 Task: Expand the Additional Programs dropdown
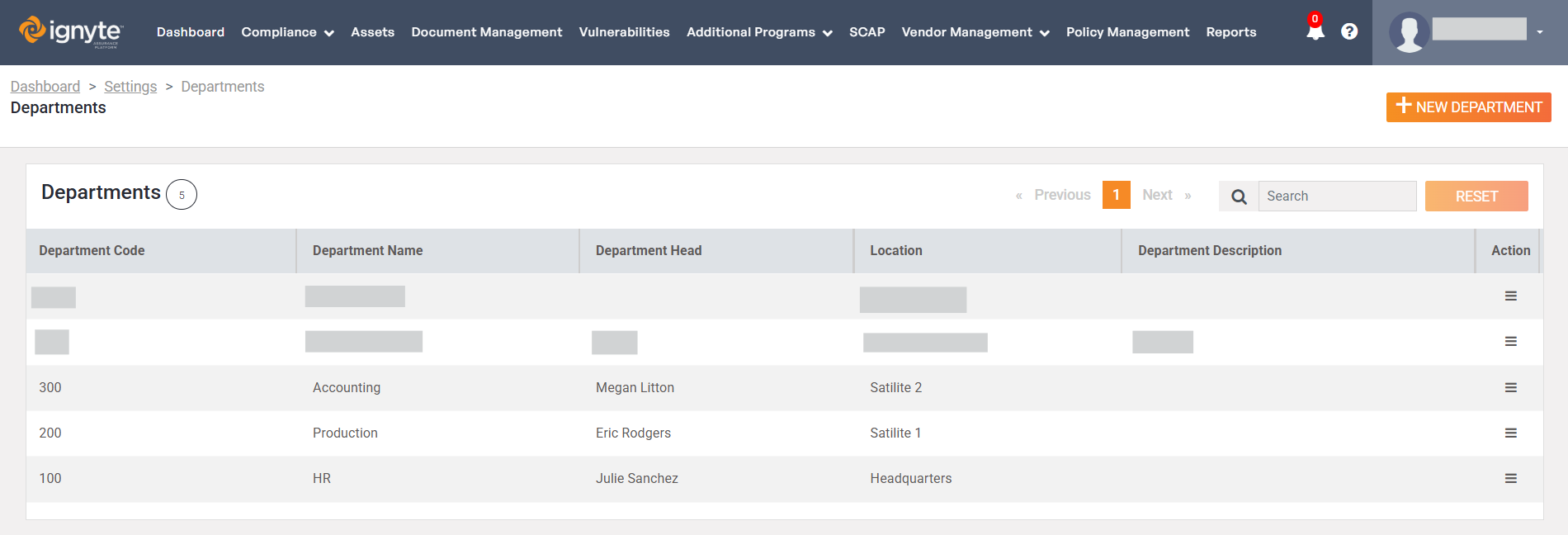tap(759, 32)
